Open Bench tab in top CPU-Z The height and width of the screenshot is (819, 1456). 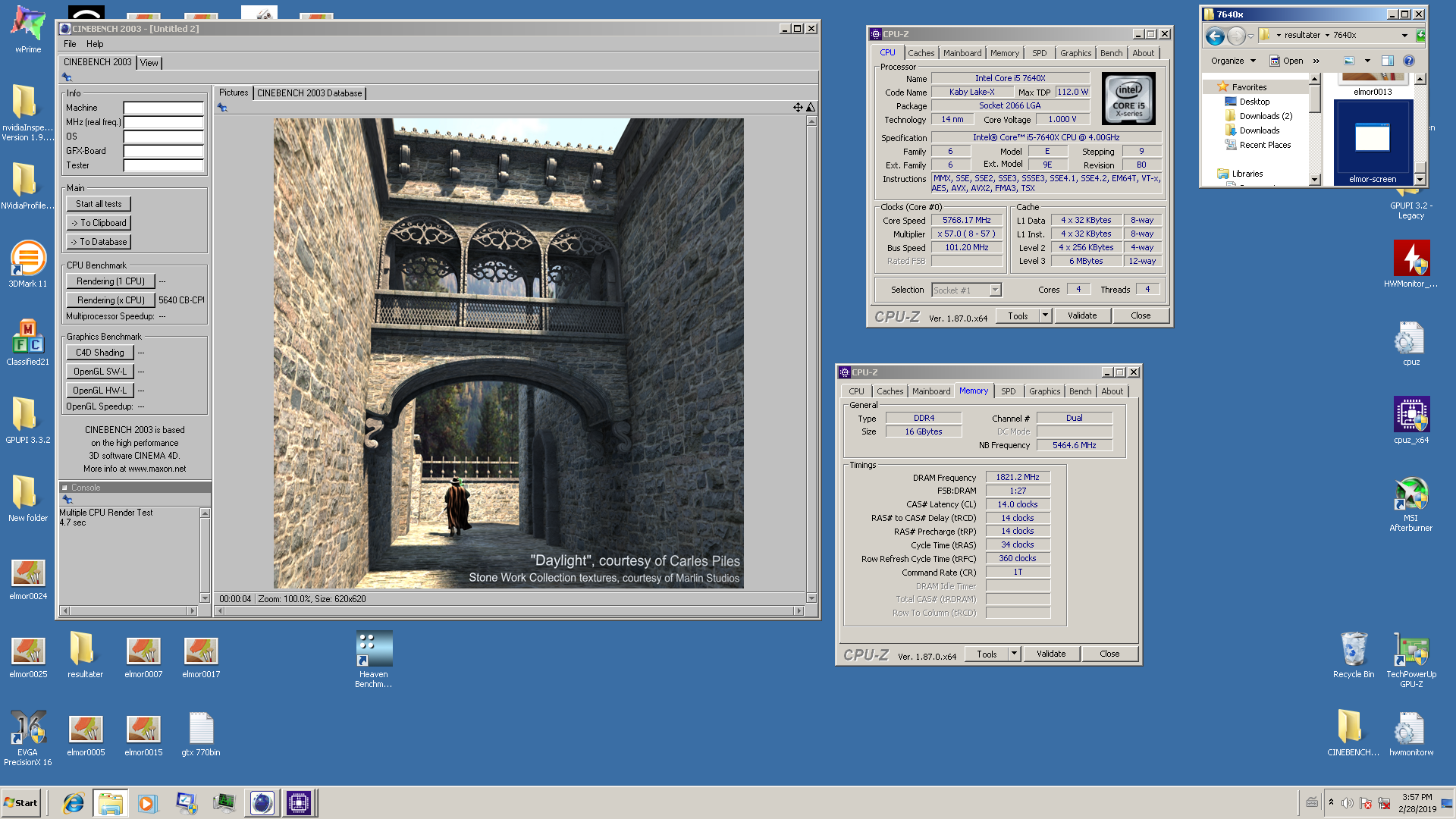point(1111,53)
